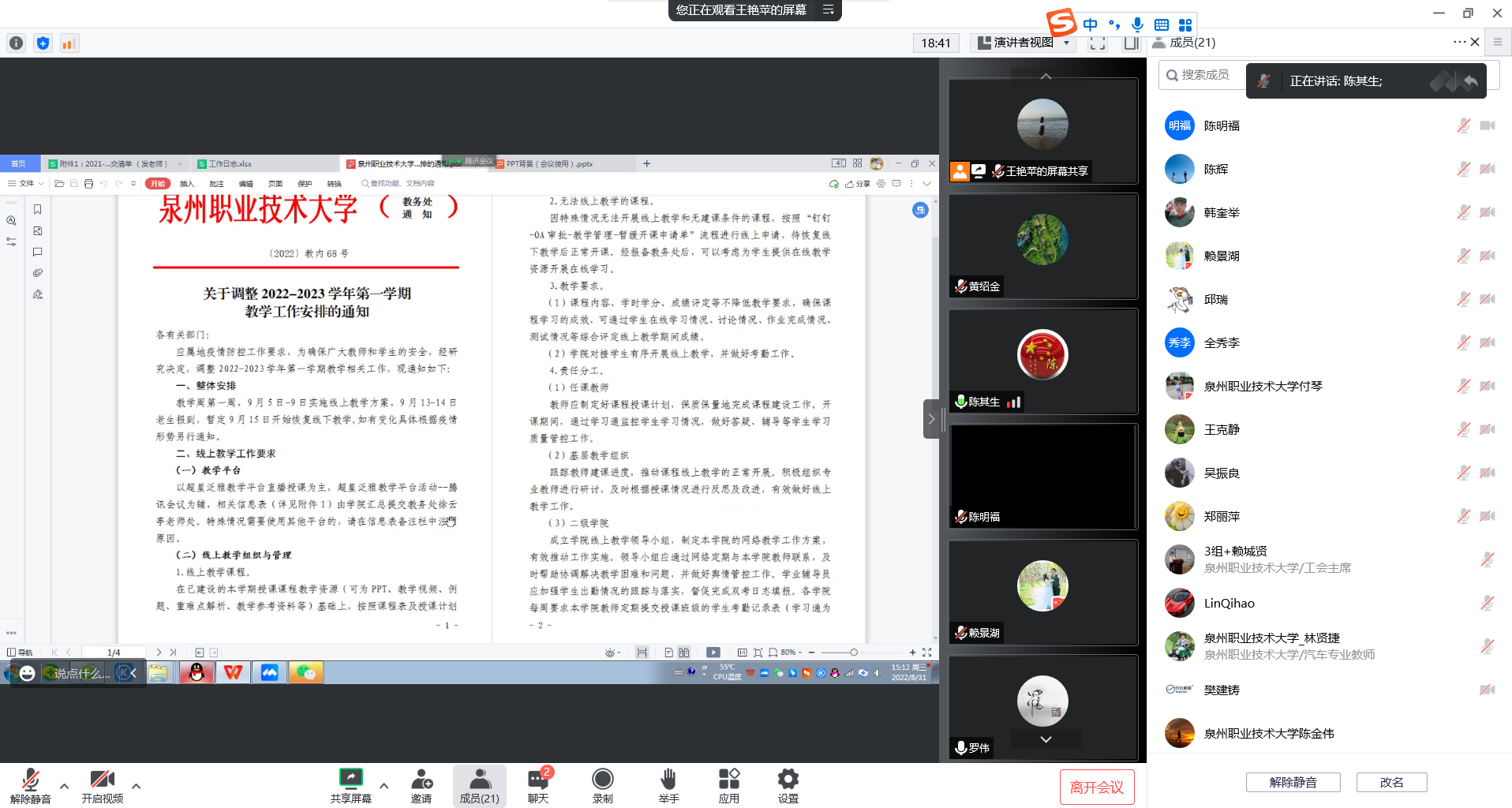The width and height of the screenshot is (1512, 808).
Task: Raise hand using 举手 icon
Action: pyautogui.click(x=668, y=786)
